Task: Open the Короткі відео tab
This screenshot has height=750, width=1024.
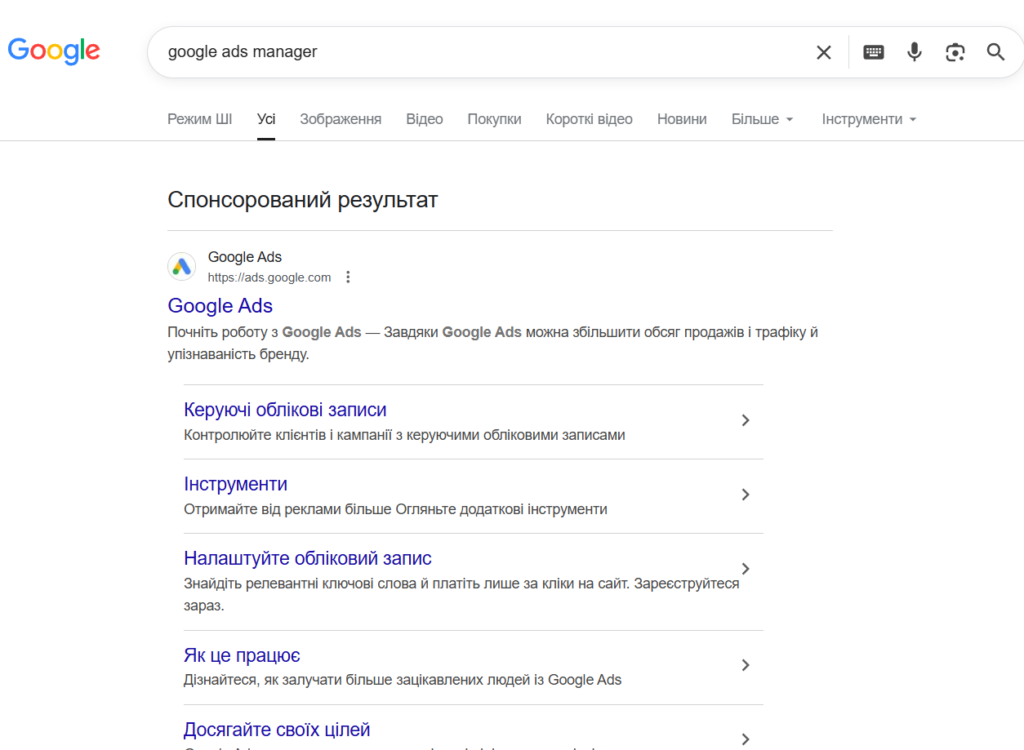Action: 589,119
